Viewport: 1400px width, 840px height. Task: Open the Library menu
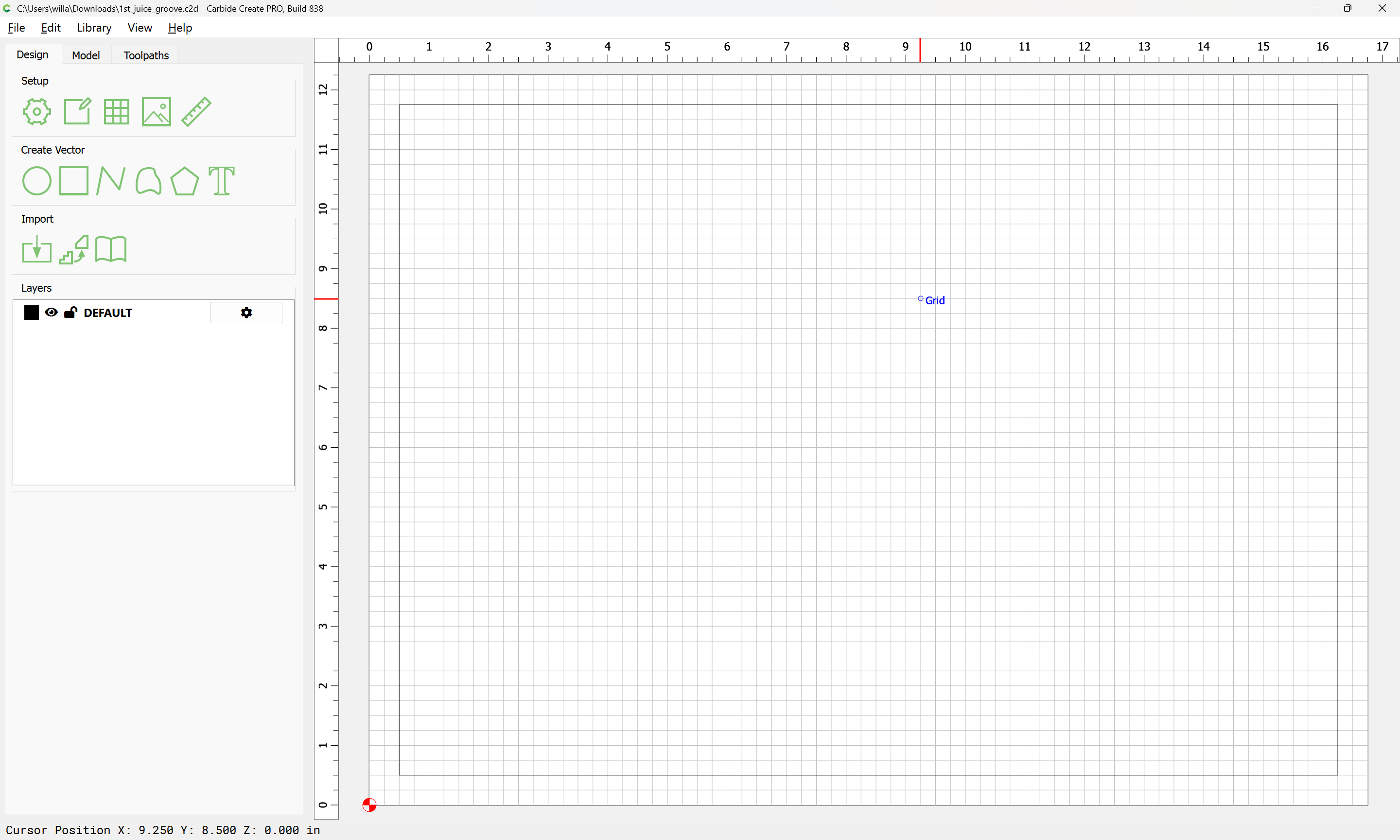[x=94, y=28]
